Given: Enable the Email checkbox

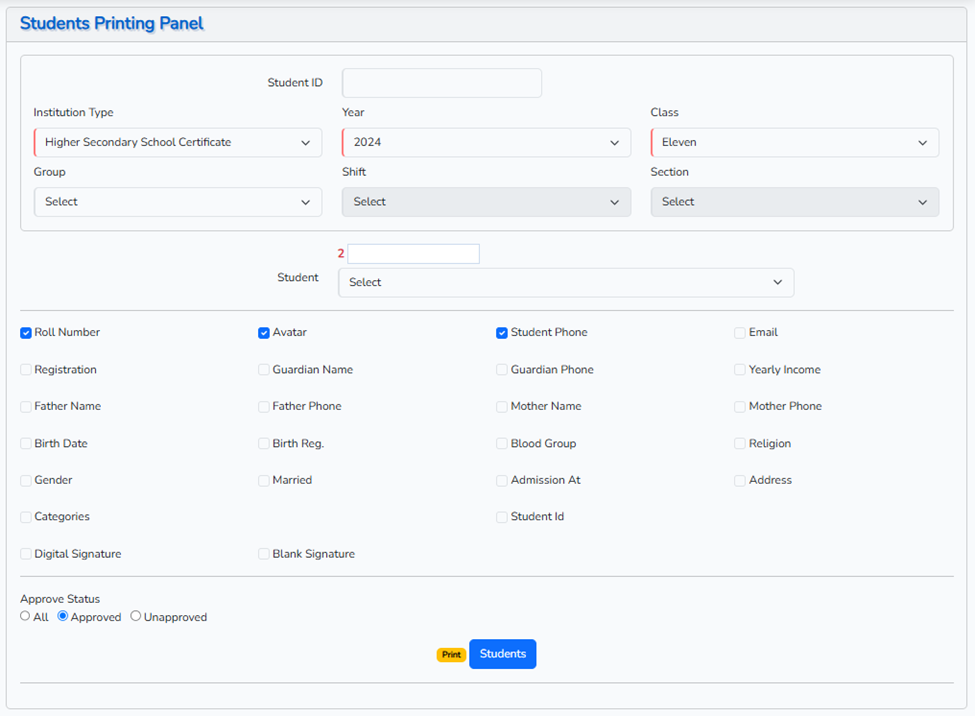Looking at the screenshot, I should (740, 333).
